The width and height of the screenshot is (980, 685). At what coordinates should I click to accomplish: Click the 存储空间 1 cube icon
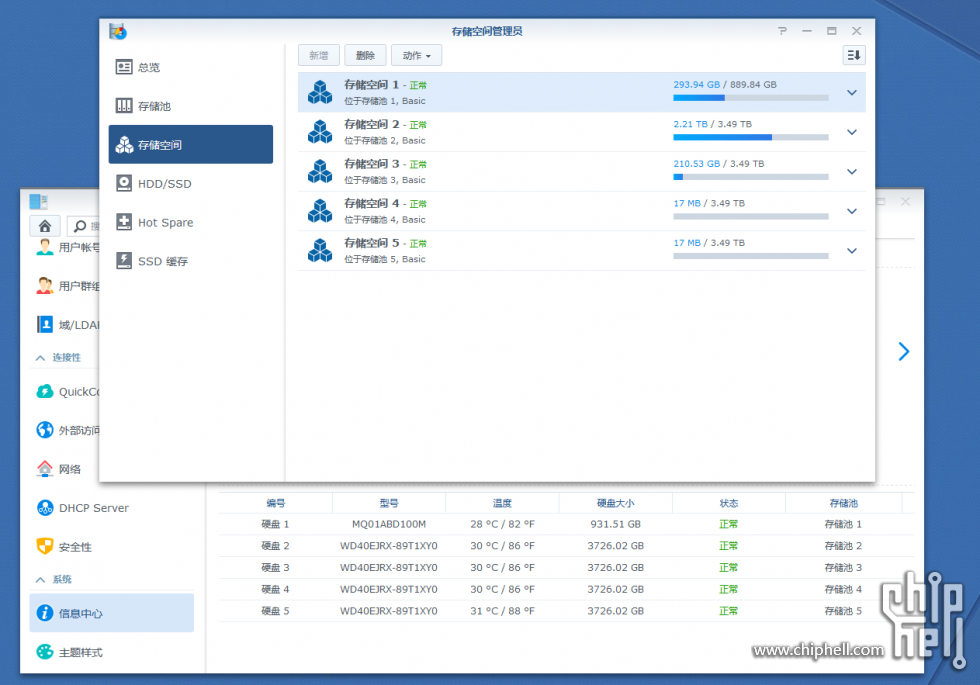320,92
